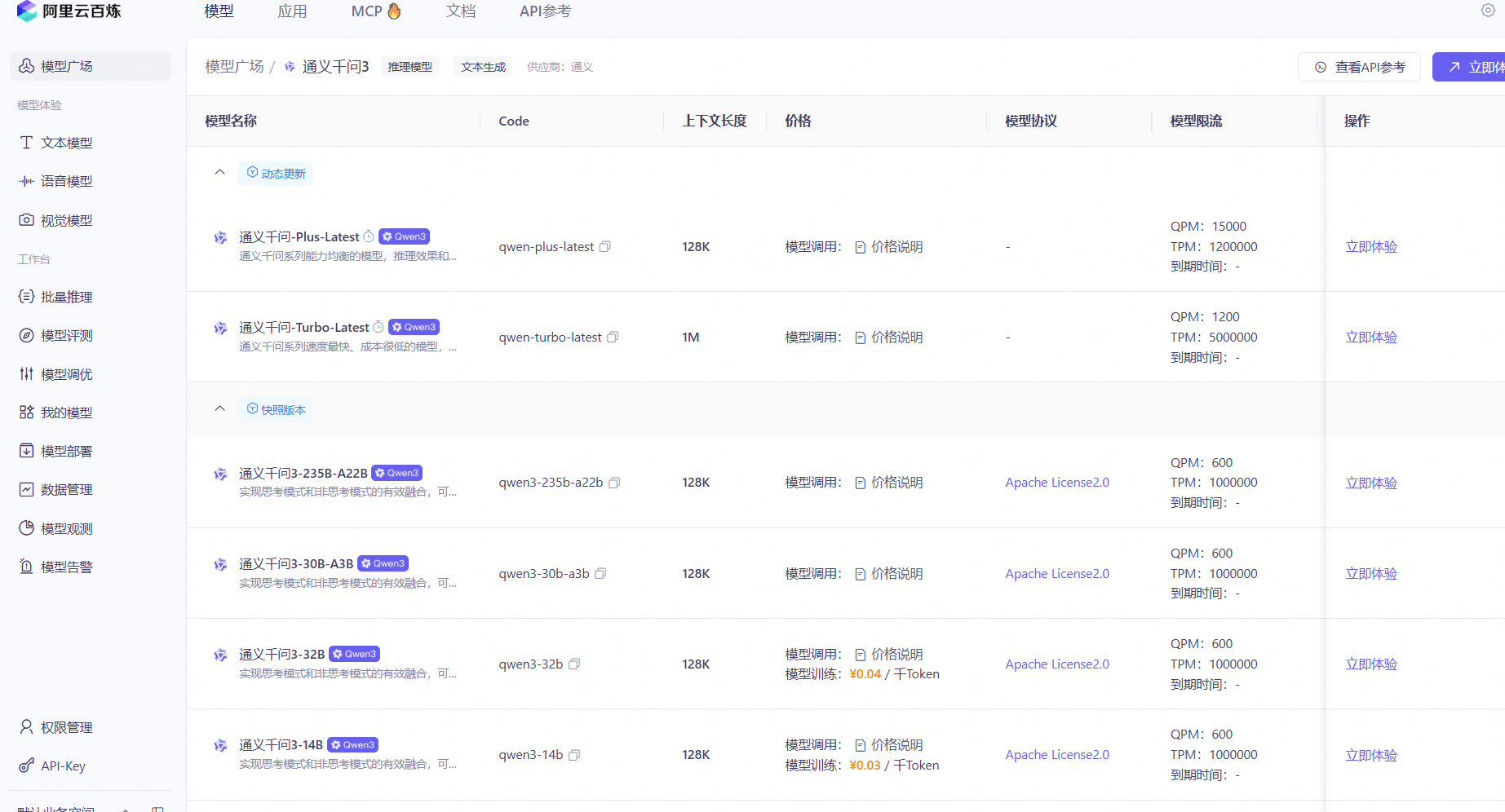Open the settings gear icon

pos(1488,10)
